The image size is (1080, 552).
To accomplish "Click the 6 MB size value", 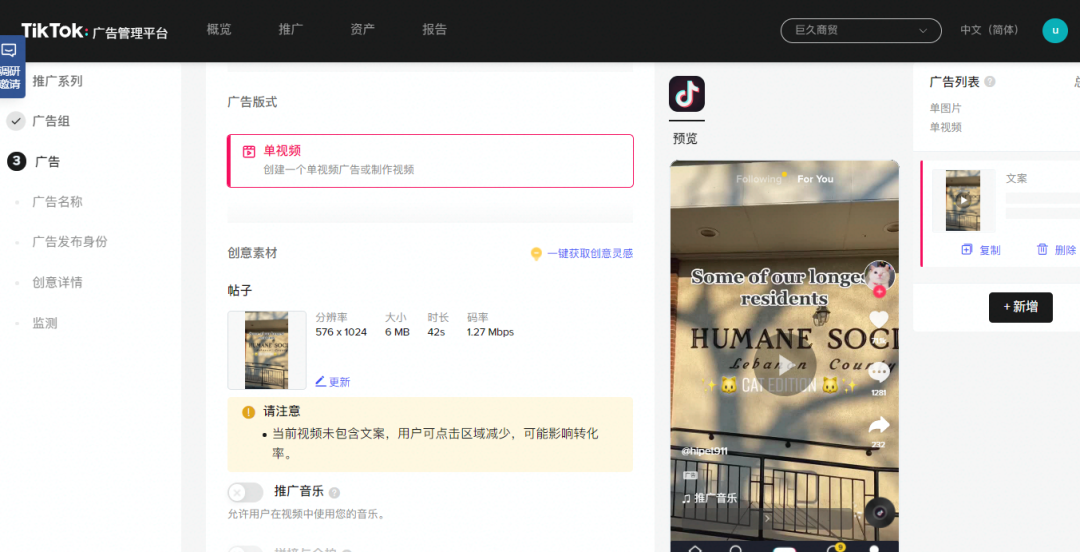I will pos(397,332).
